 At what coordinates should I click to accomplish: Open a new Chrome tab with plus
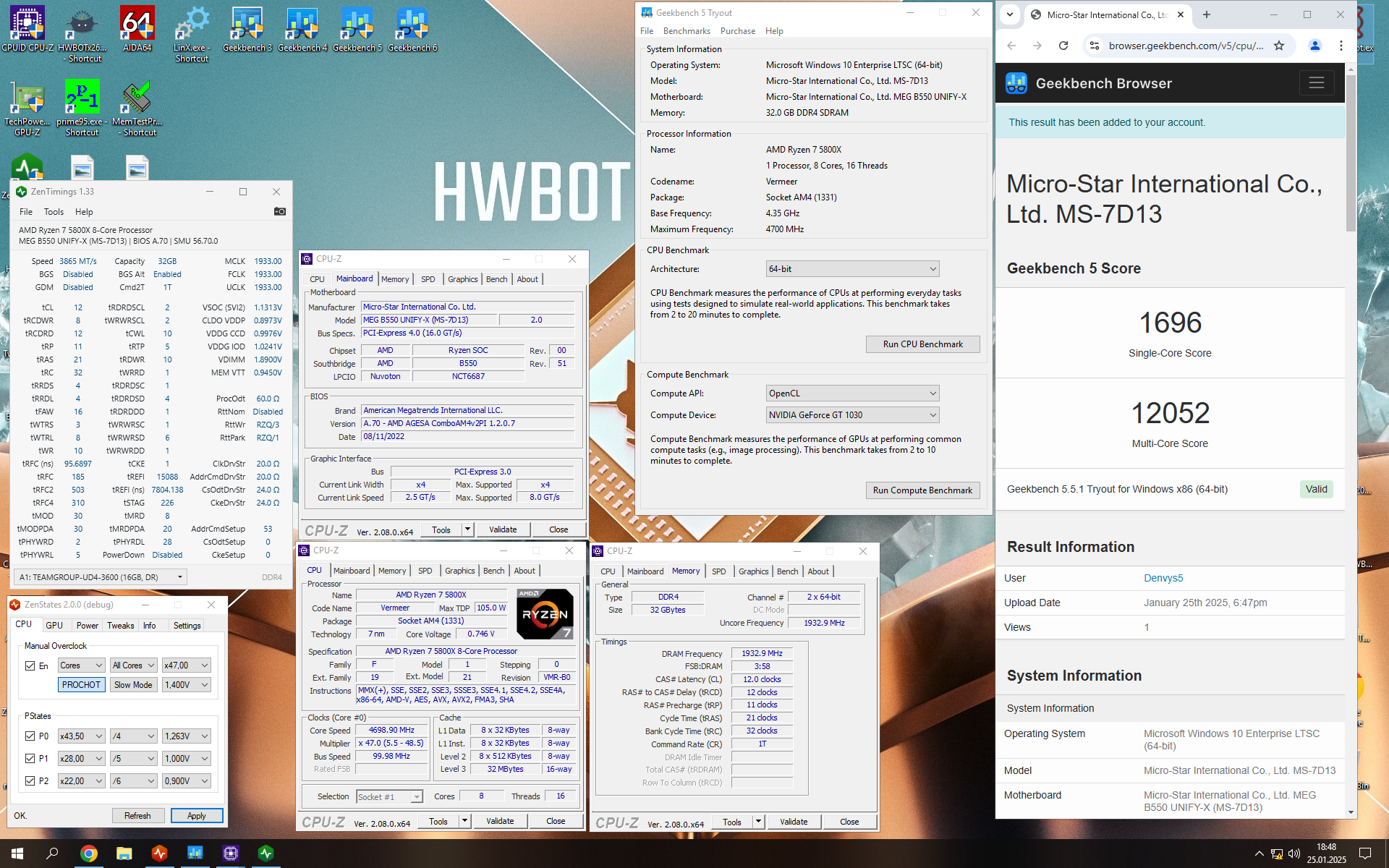(x=1207, y=14)
